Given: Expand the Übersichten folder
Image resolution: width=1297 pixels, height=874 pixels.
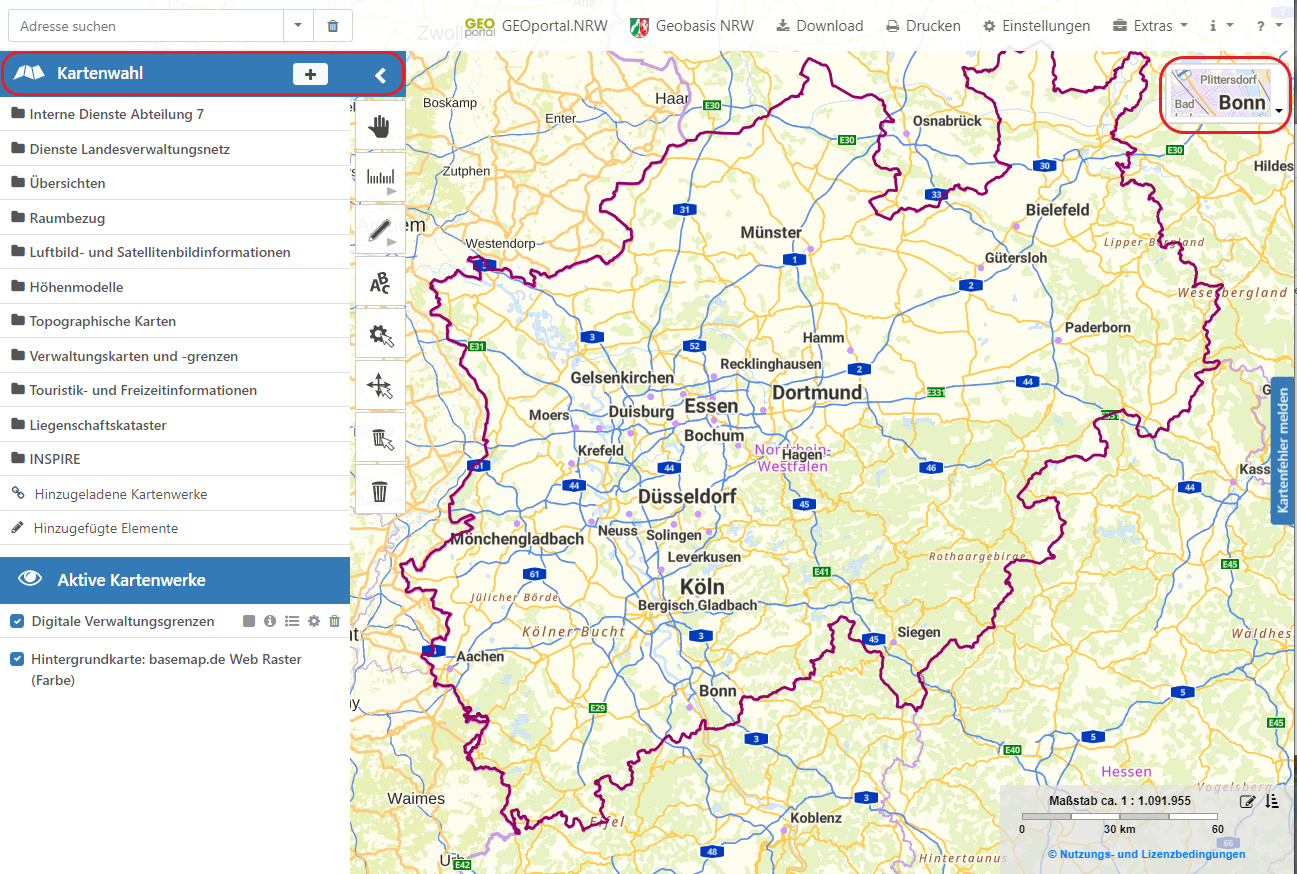Looking at the screenshot, I should [175, 183].
